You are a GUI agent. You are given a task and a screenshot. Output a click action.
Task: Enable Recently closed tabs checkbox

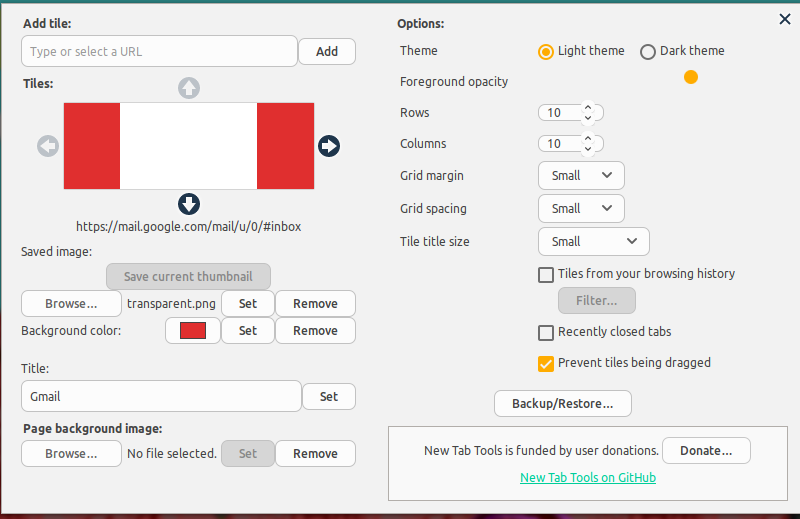pos(545,333)
